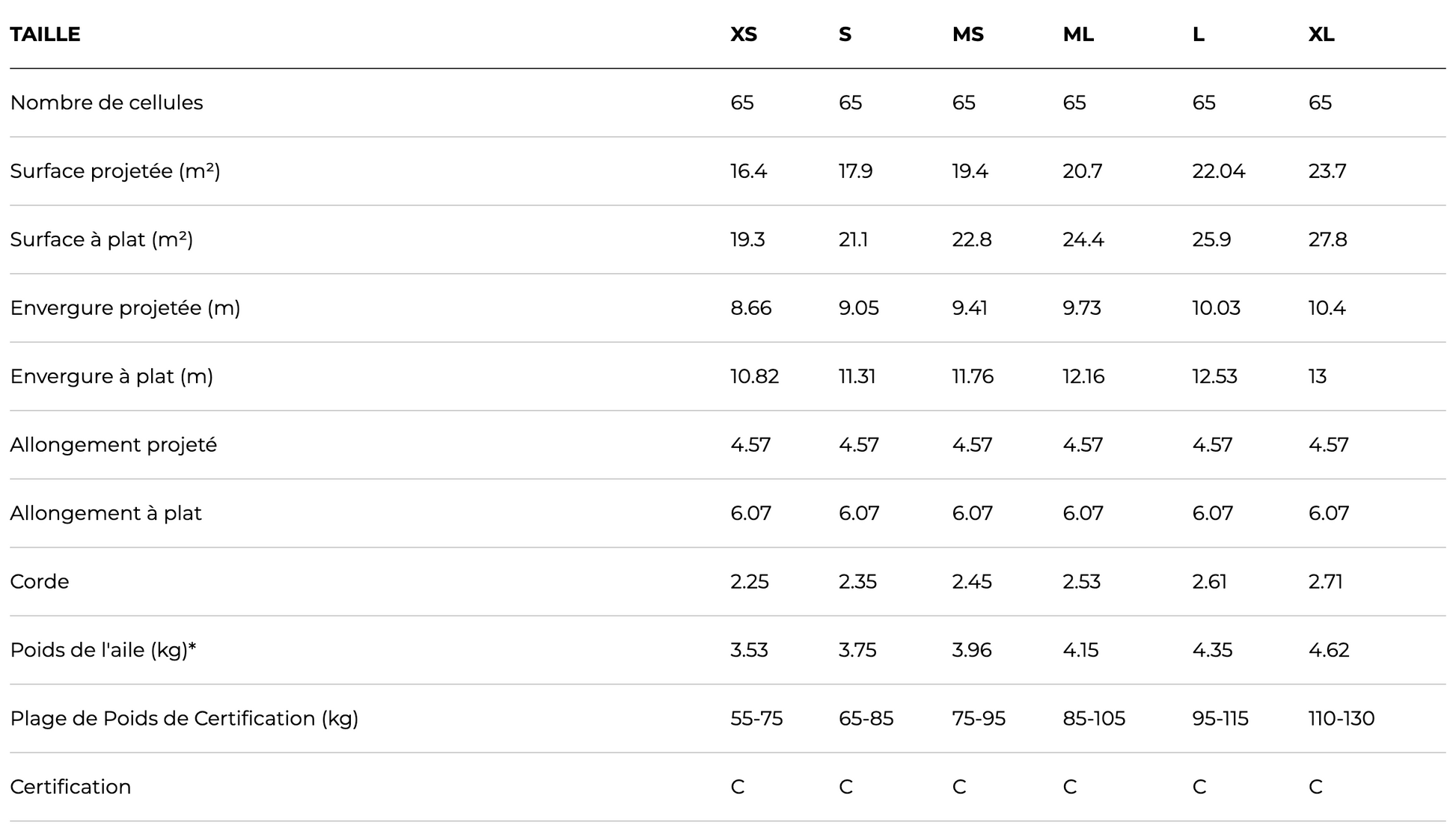Image resolution: width=1456 pixels, height=831 pixels.
Task: Click the 'Certification' row label
Action: [x=70, y=787]
